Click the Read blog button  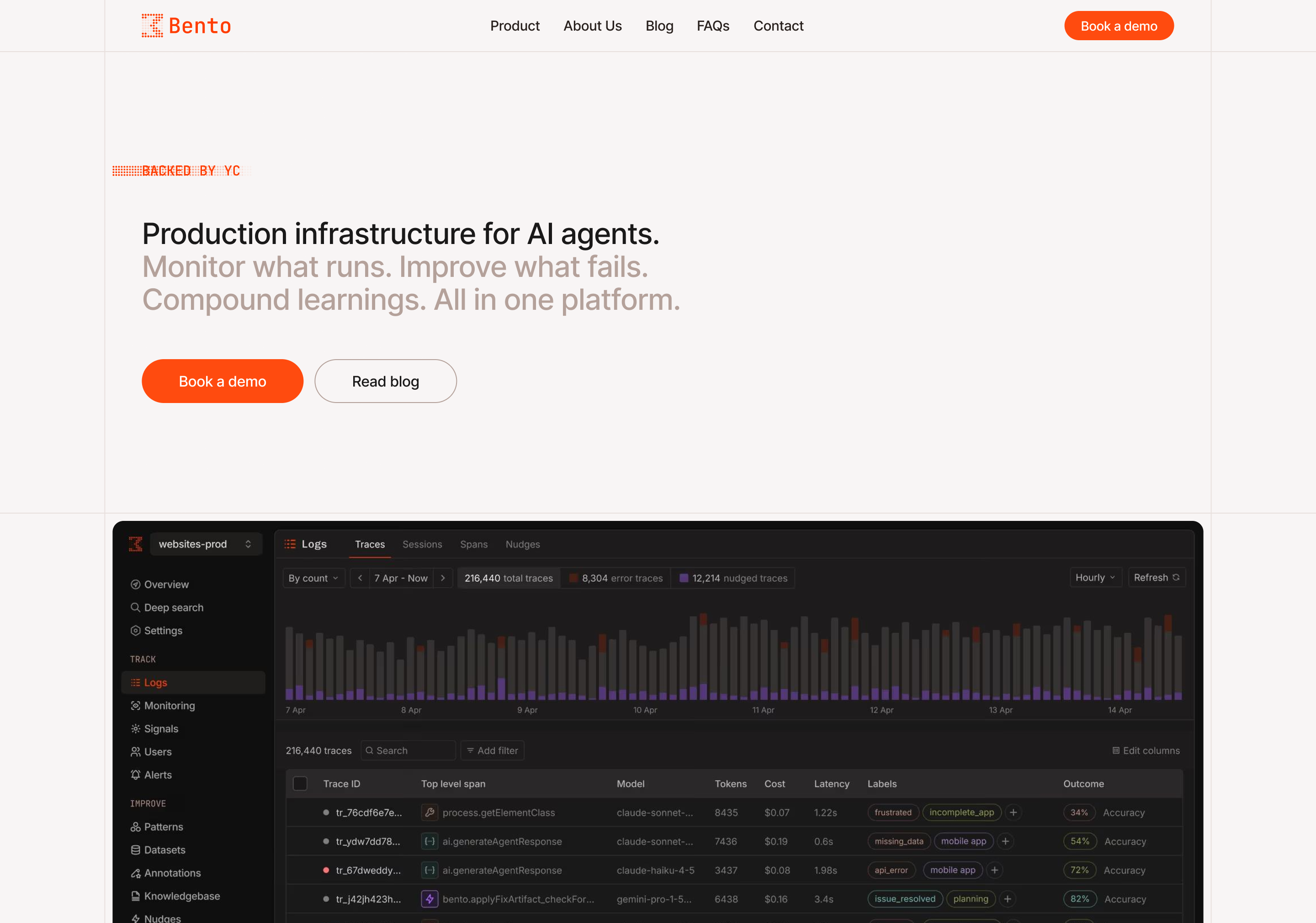pyautogui.click(x=385, y=381)
